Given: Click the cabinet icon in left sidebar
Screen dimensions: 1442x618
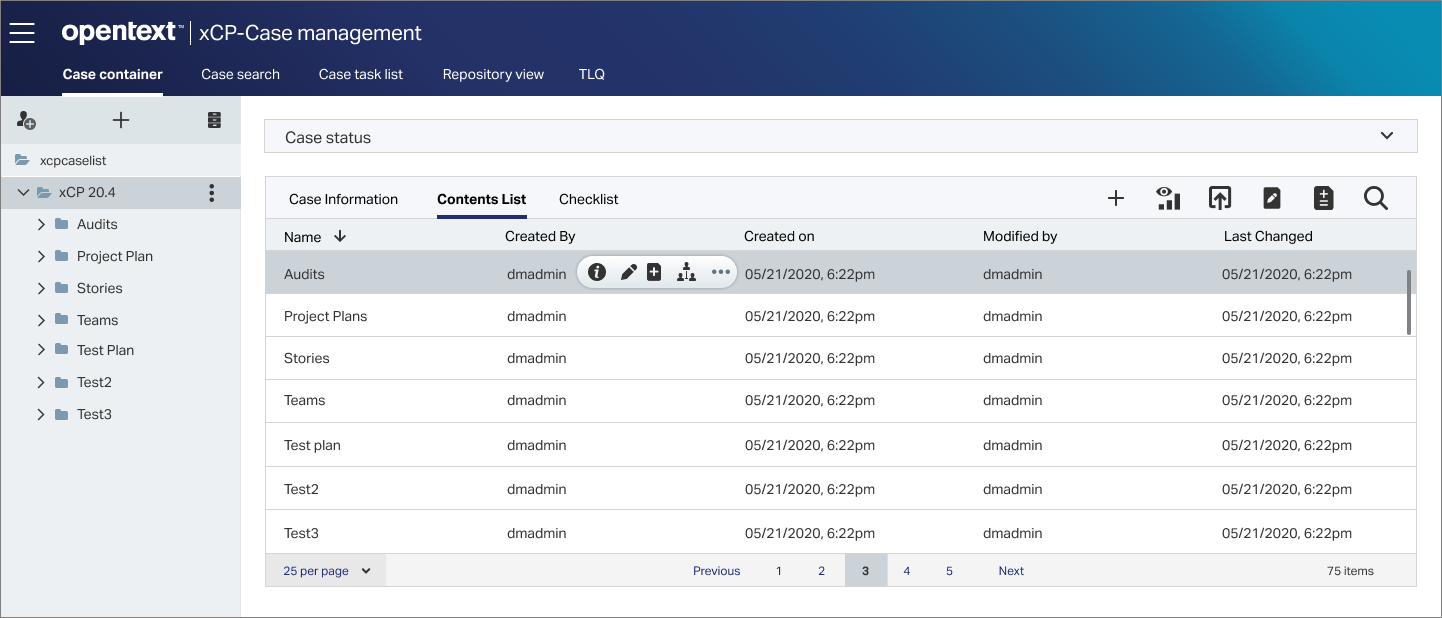Looking at the screenshot, I should [x=214, y=120].
